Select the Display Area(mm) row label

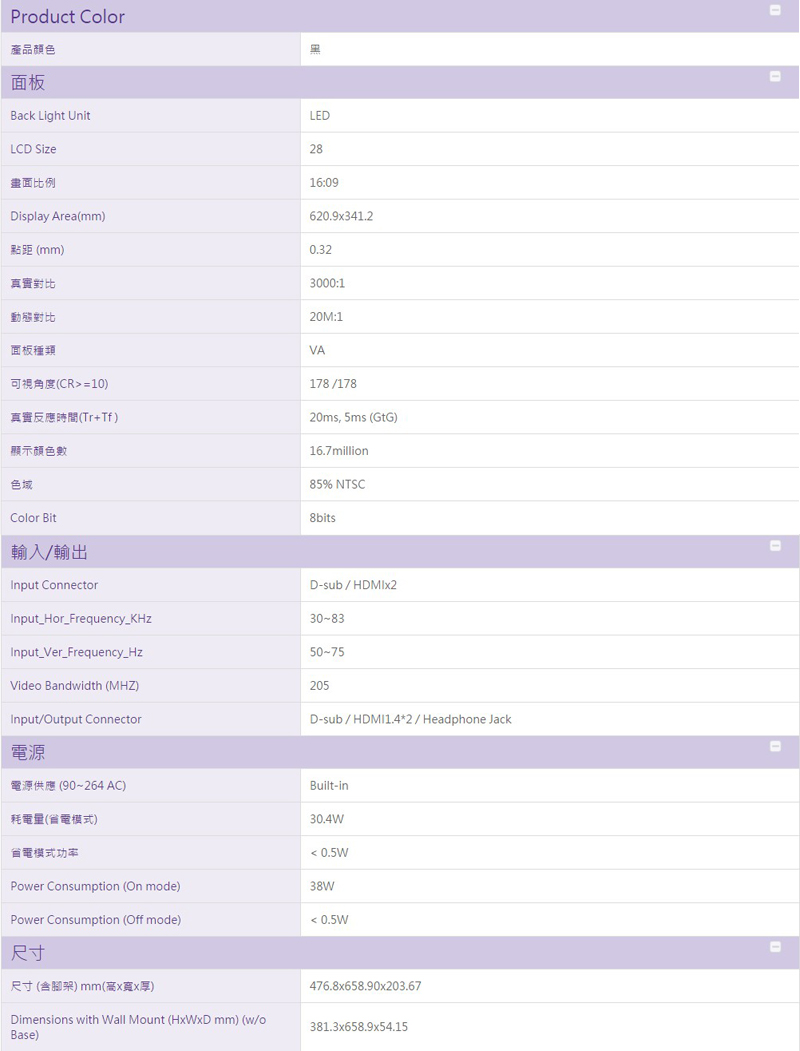coord(57,216)
